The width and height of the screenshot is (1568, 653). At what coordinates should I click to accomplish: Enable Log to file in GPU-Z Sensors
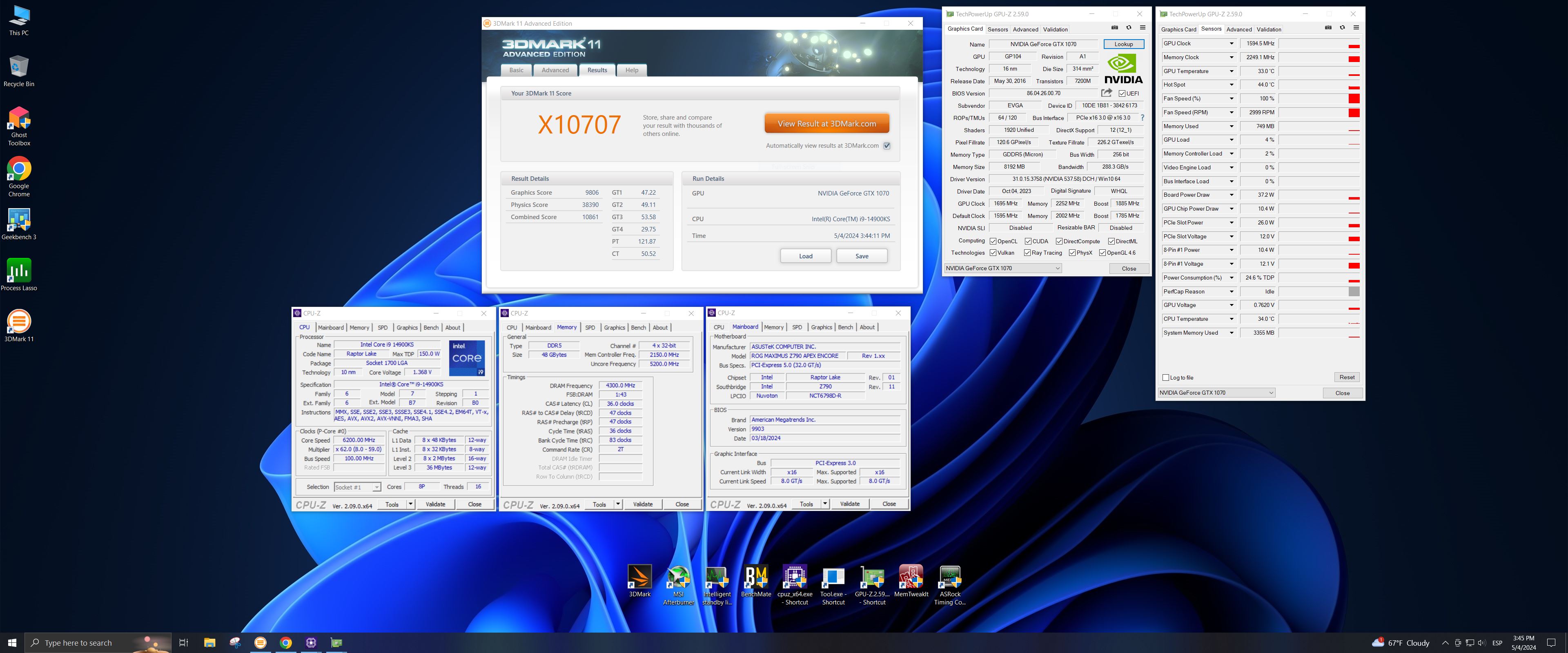point(1166,378)
